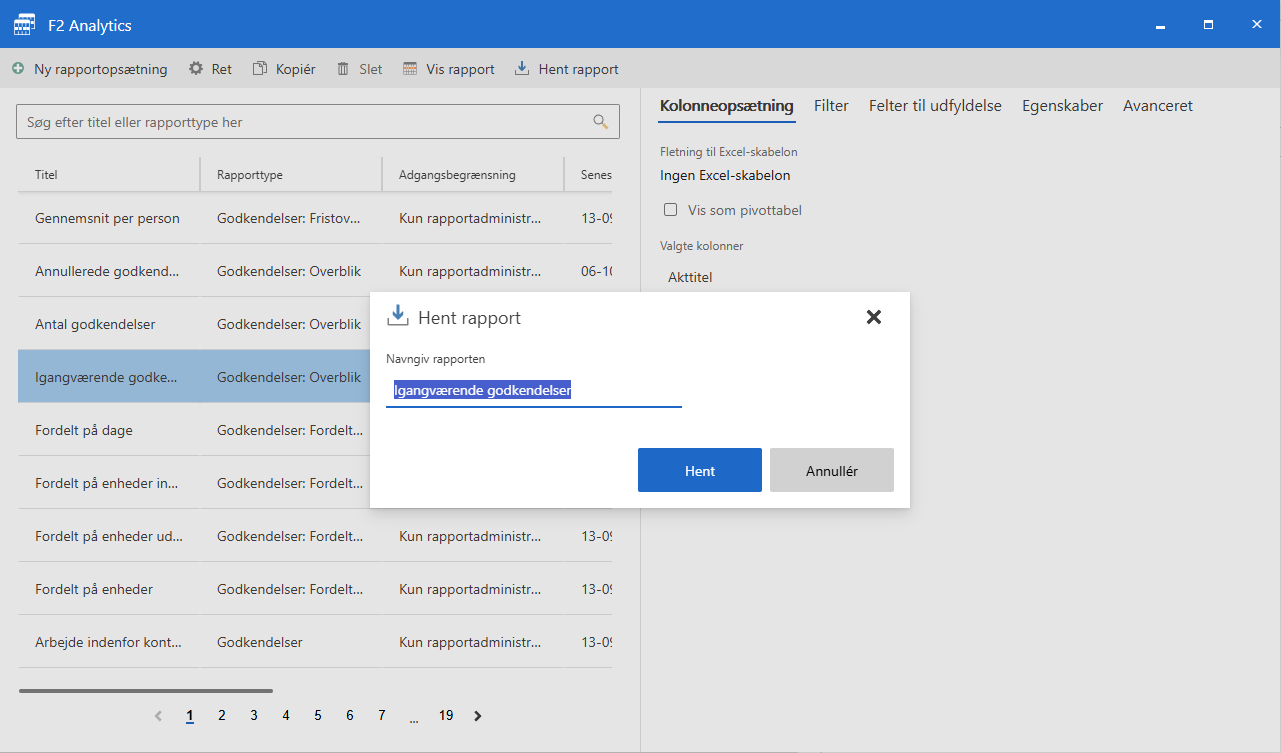Jump to page 19 in pagination

(446, 716)
